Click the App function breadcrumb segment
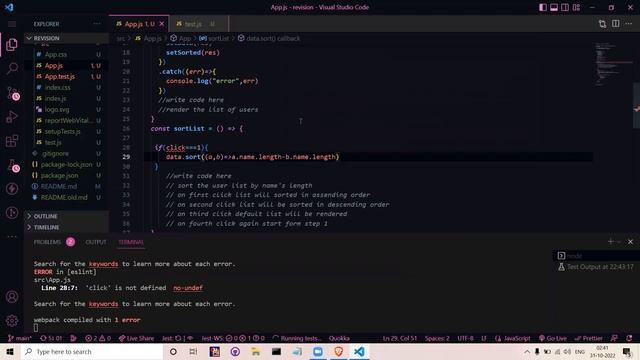Image resolution: width=640 pixels, height=360 pixels. (180, 38)
